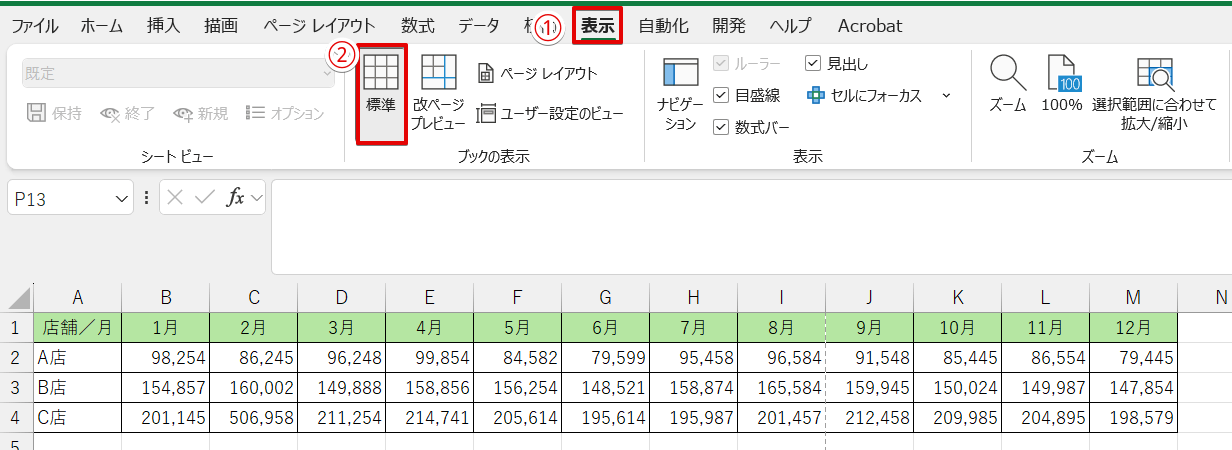This screenshot has width=1232, height=450.
Task: Click the Select All corner triangle
Action: click(19, 297)
